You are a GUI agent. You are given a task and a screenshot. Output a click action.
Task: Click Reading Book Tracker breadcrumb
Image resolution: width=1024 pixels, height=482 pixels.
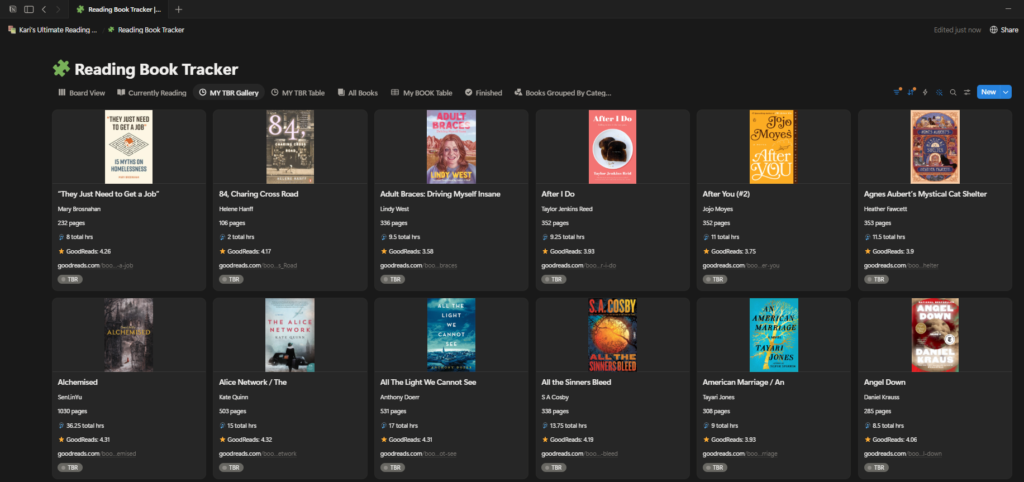coord(146,29)
